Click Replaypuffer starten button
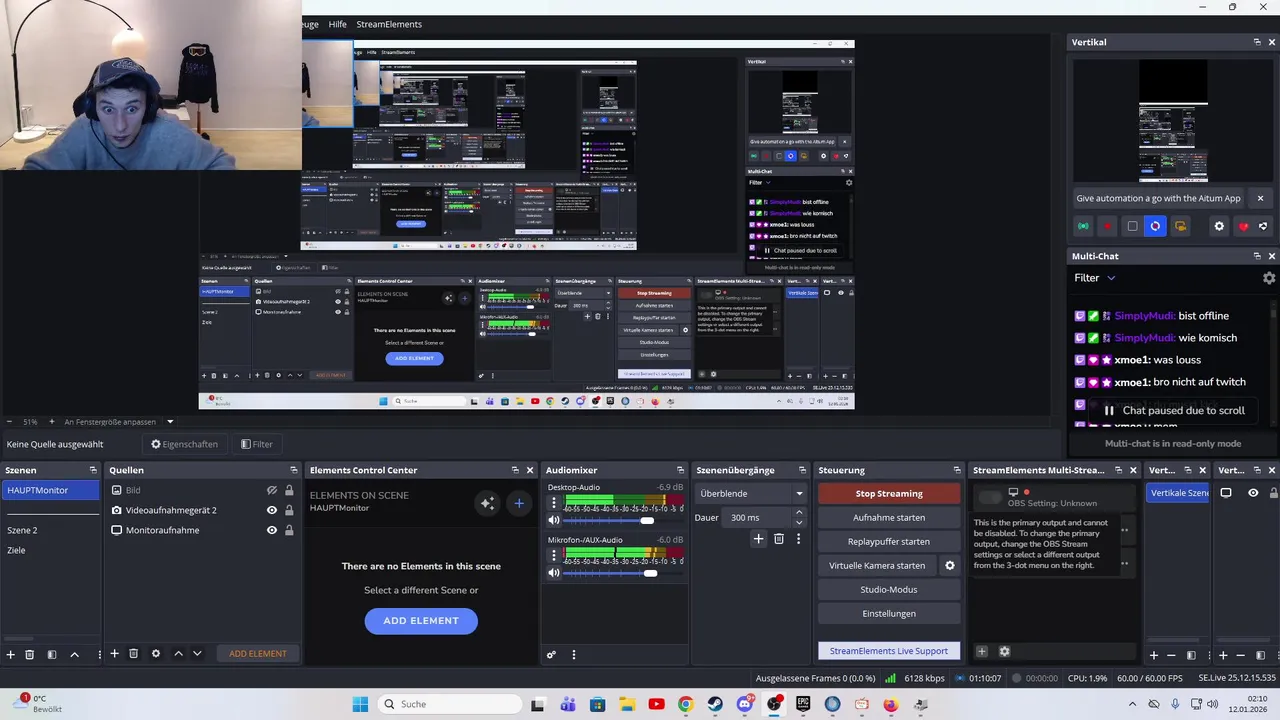This screenshot has height=720, width=1280. [x=889, y=542]
